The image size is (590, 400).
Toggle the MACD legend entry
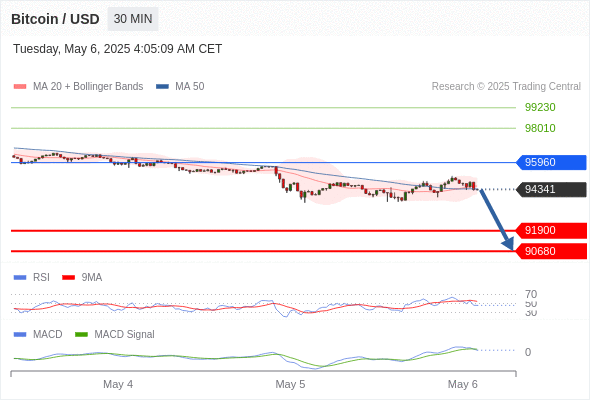point(38,334)
